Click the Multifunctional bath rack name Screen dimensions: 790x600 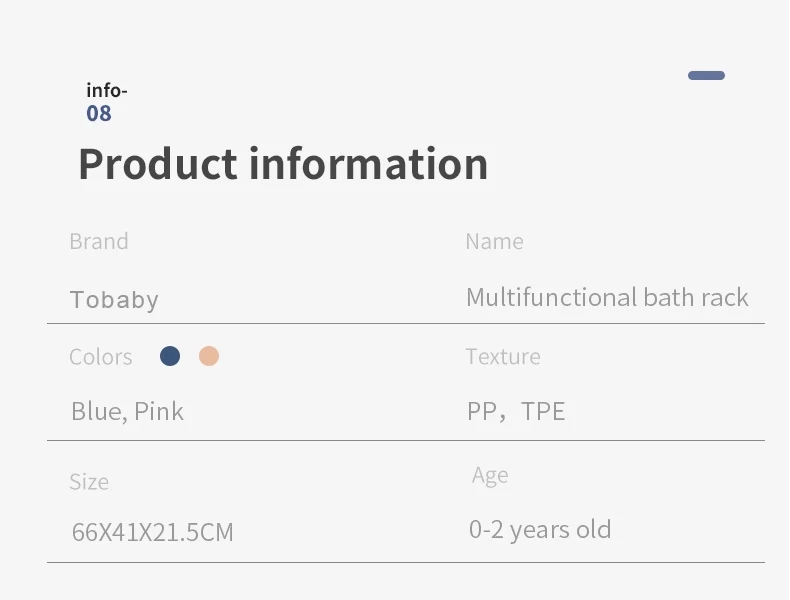click(607, 297)
